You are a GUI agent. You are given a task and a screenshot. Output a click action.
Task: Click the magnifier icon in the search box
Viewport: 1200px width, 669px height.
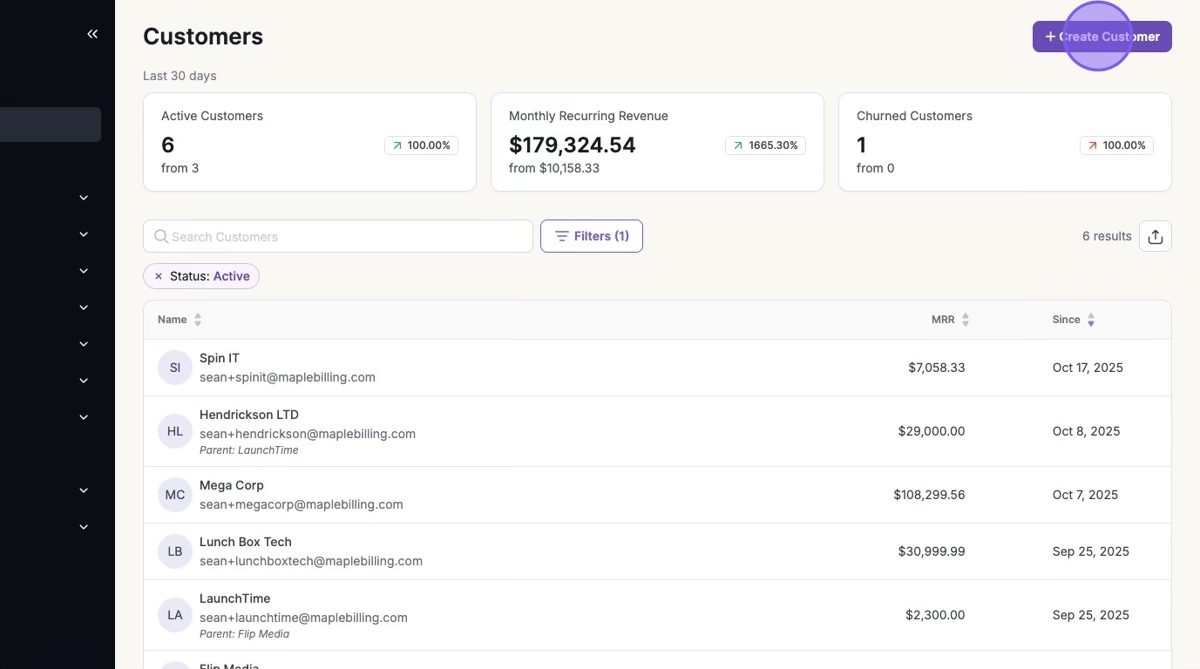pyautogui.click(x=161, y=236)
